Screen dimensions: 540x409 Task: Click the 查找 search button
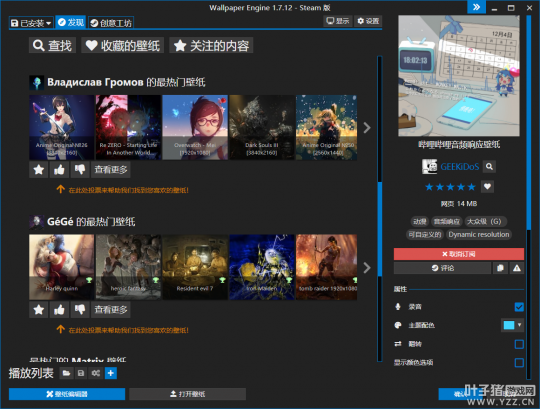coord(52,45)
